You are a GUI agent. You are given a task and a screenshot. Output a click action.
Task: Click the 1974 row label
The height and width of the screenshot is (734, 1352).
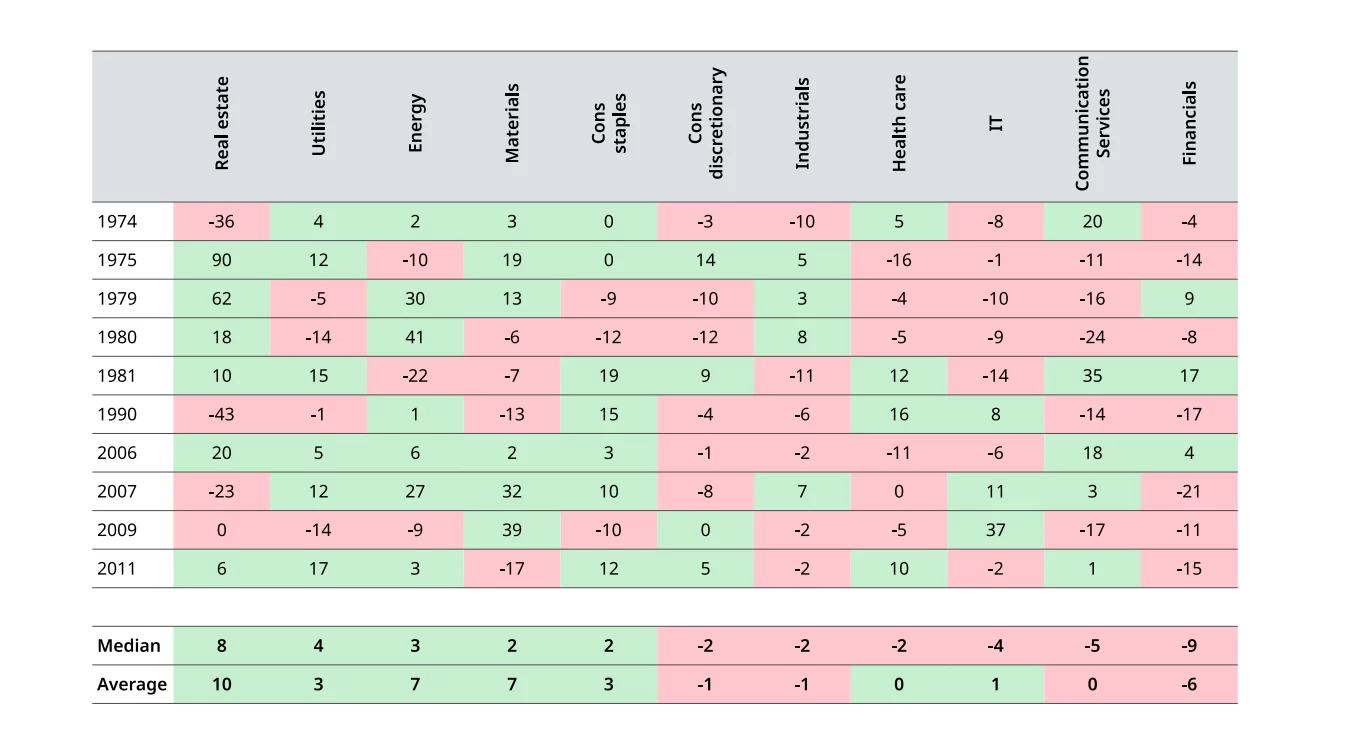tap(117, 222)
